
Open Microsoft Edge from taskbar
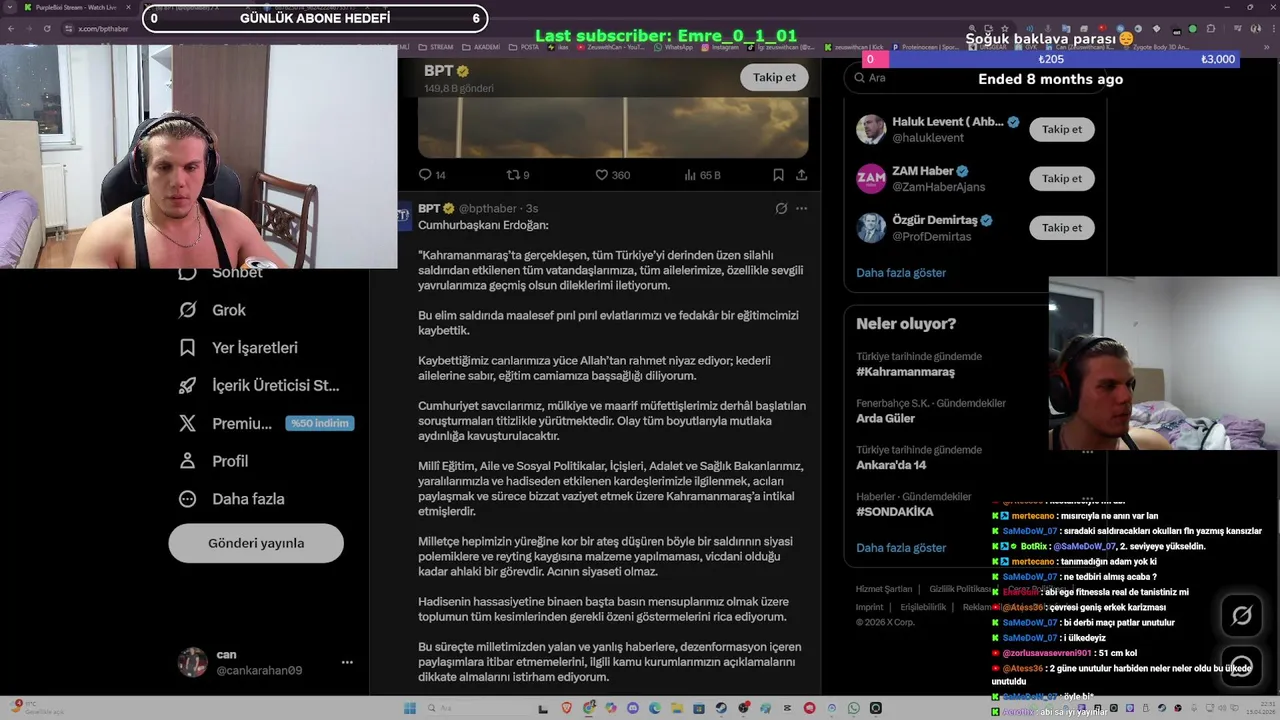click(655, 708)
